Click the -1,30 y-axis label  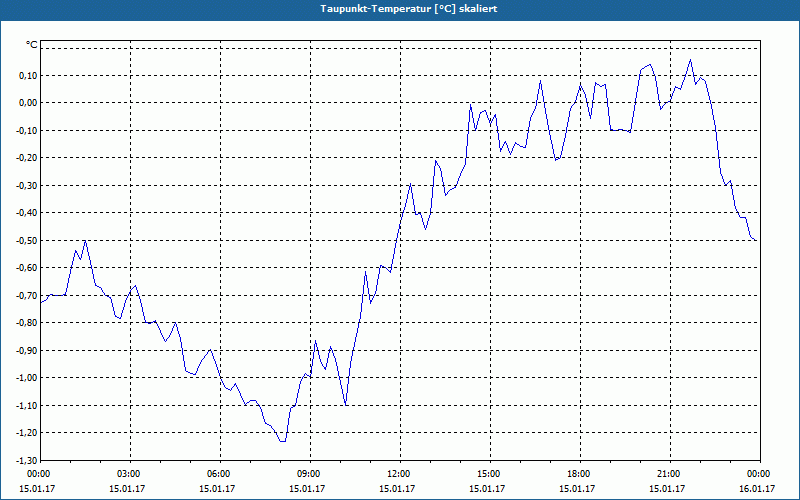(x=27, y=461)
